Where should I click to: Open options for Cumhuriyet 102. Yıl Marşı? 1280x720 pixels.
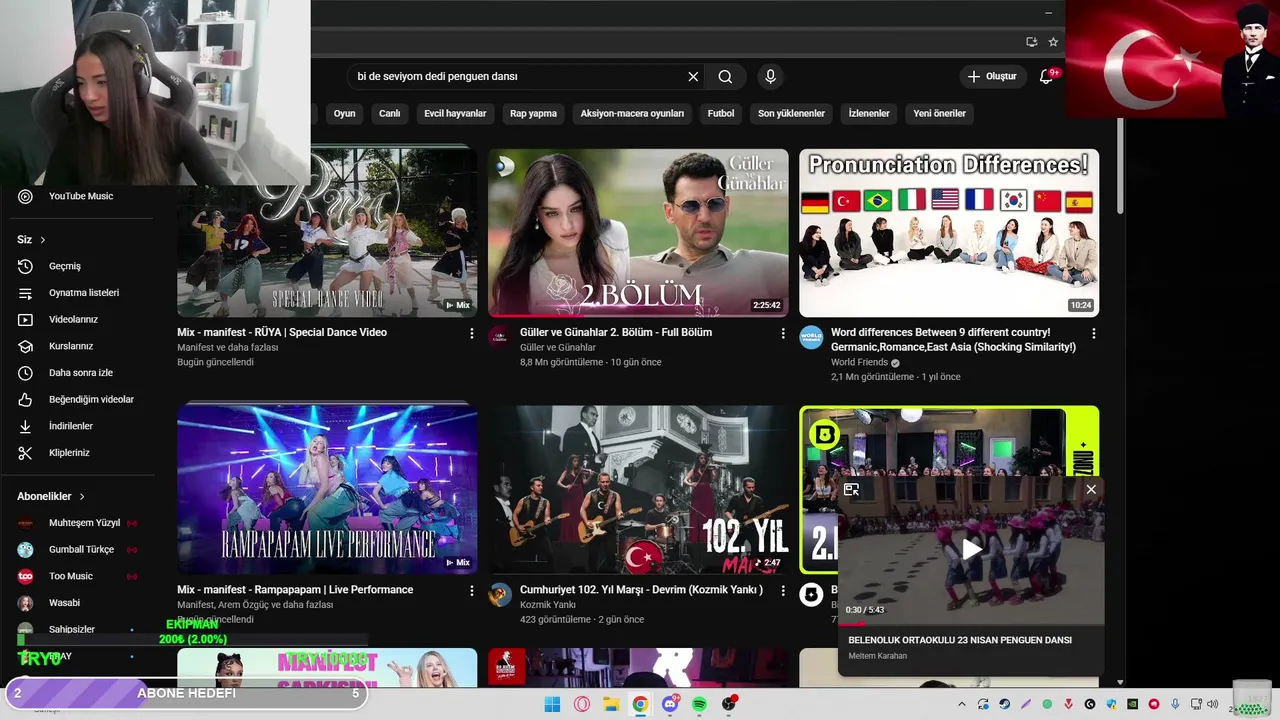(783, 591)
